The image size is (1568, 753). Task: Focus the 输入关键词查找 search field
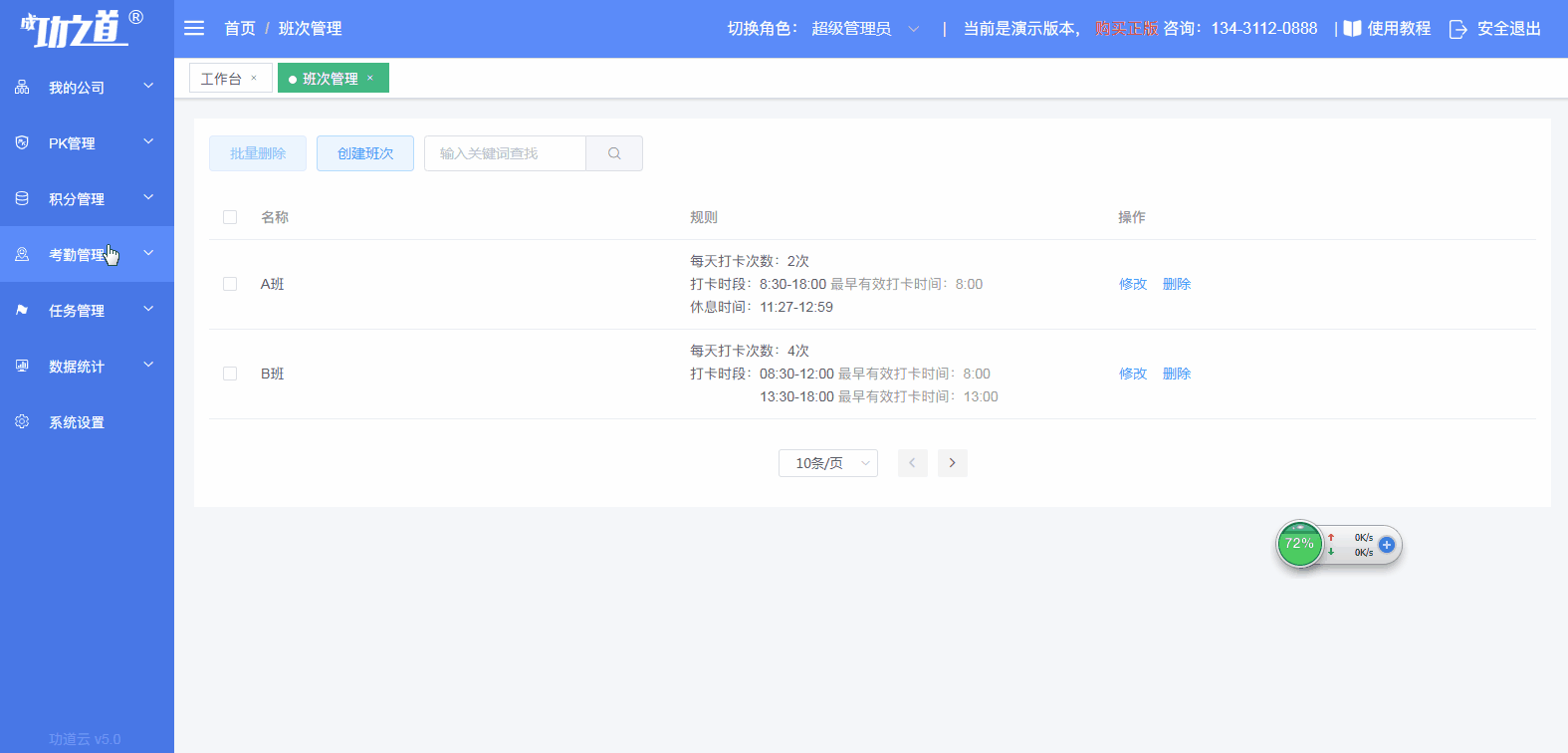tap(505, 153)
